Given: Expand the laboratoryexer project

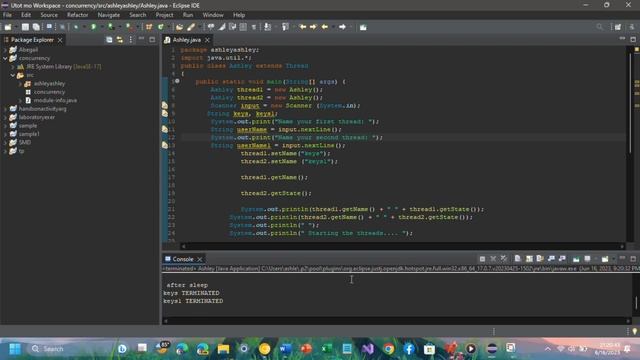Looking at the screenshot, I should coord(5,117).
